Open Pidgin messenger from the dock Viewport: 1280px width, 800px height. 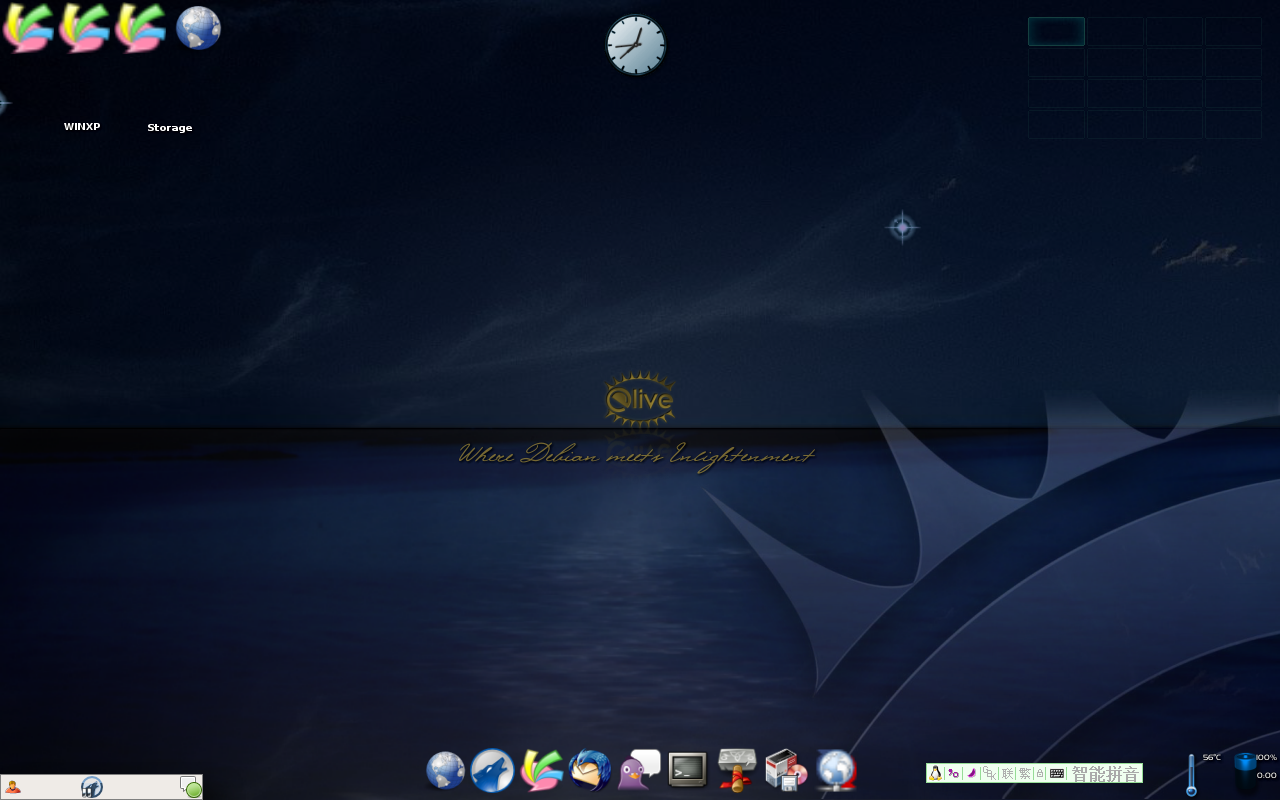click(639, 771)
